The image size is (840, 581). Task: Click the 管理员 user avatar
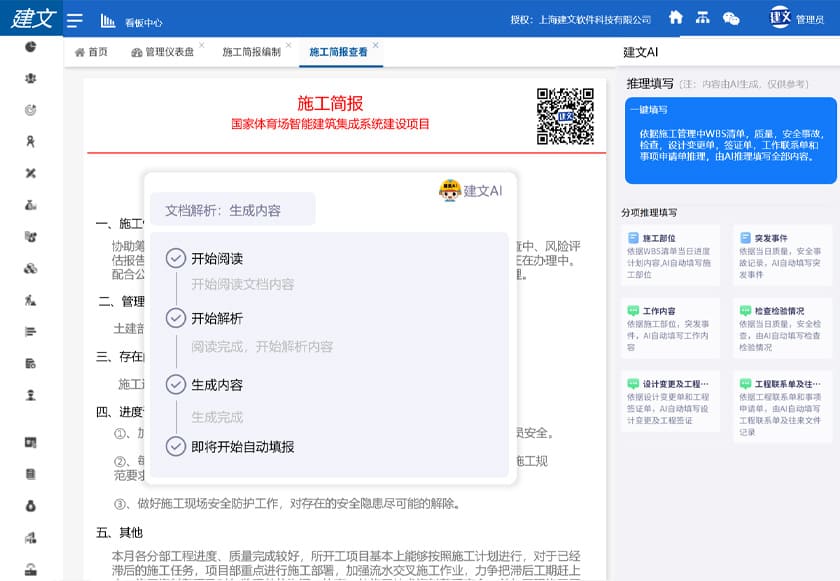tap(780, 18)
